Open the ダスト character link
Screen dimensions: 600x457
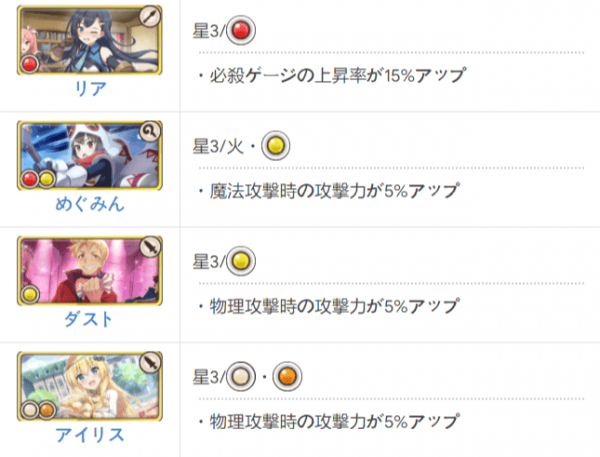89,319
